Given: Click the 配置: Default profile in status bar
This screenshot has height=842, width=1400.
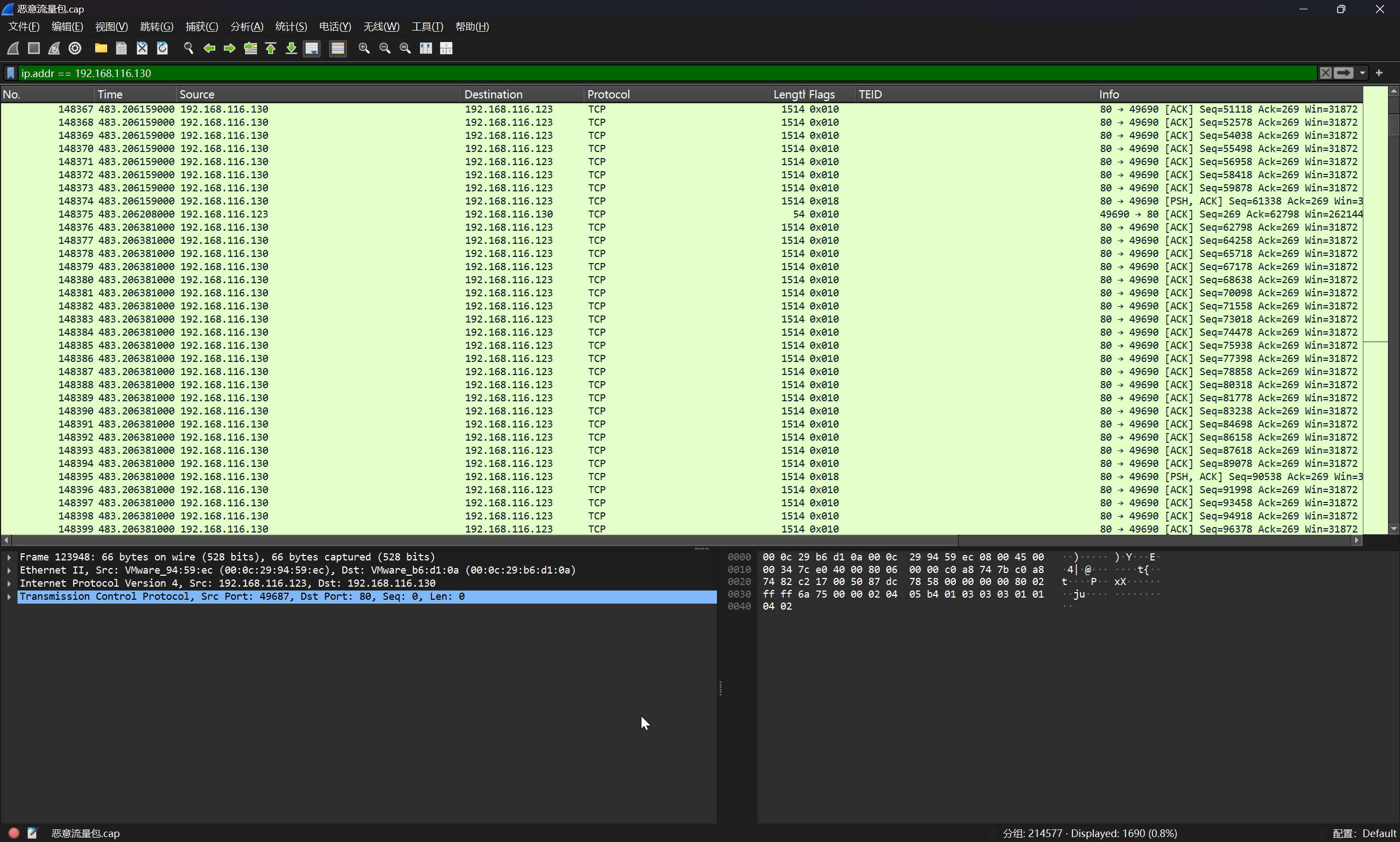Looking at the screenshot, I should tap(1364, 833).
